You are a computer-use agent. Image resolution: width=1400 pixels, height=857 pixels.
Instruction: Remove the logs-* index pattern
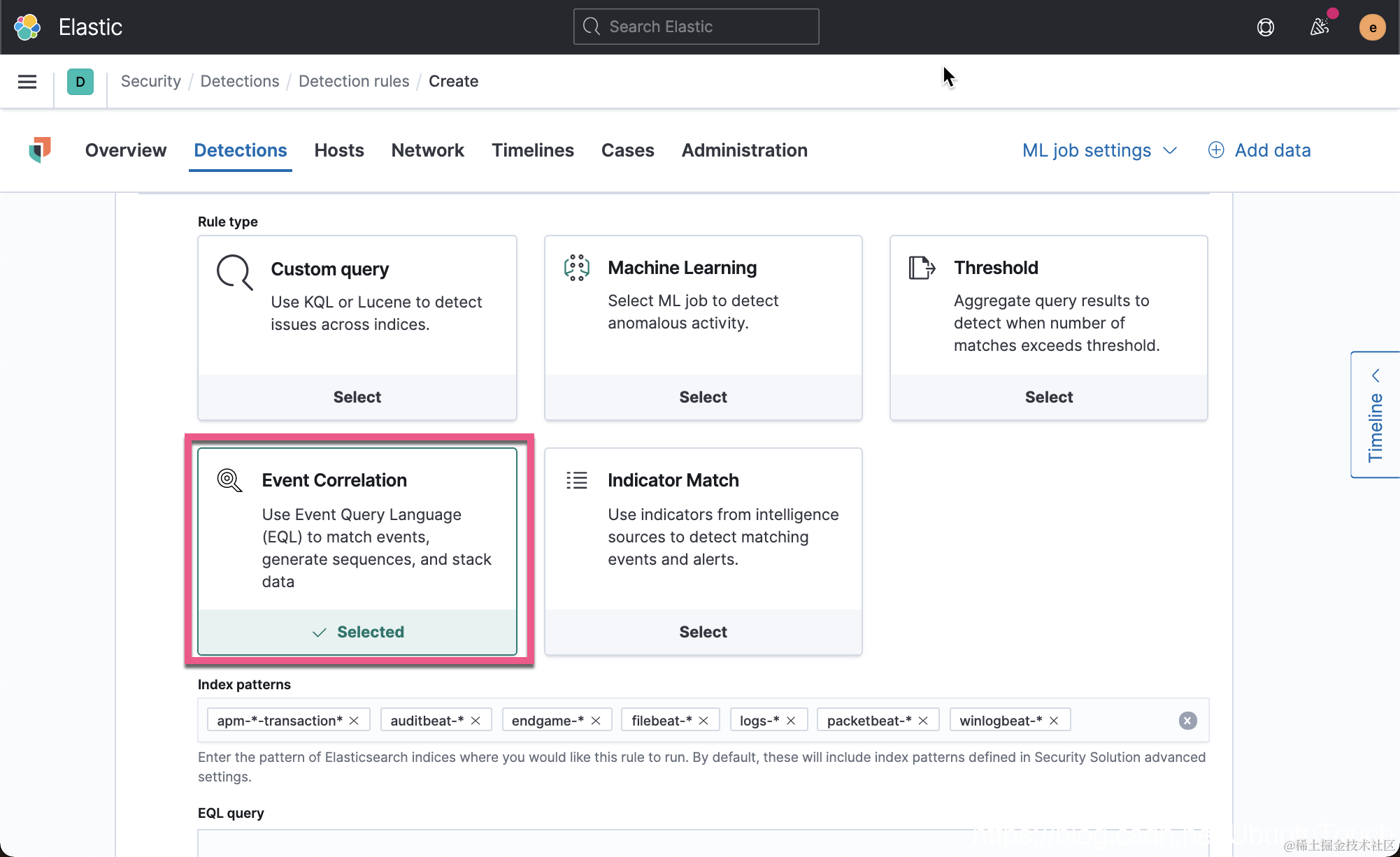tap(791, 721)
